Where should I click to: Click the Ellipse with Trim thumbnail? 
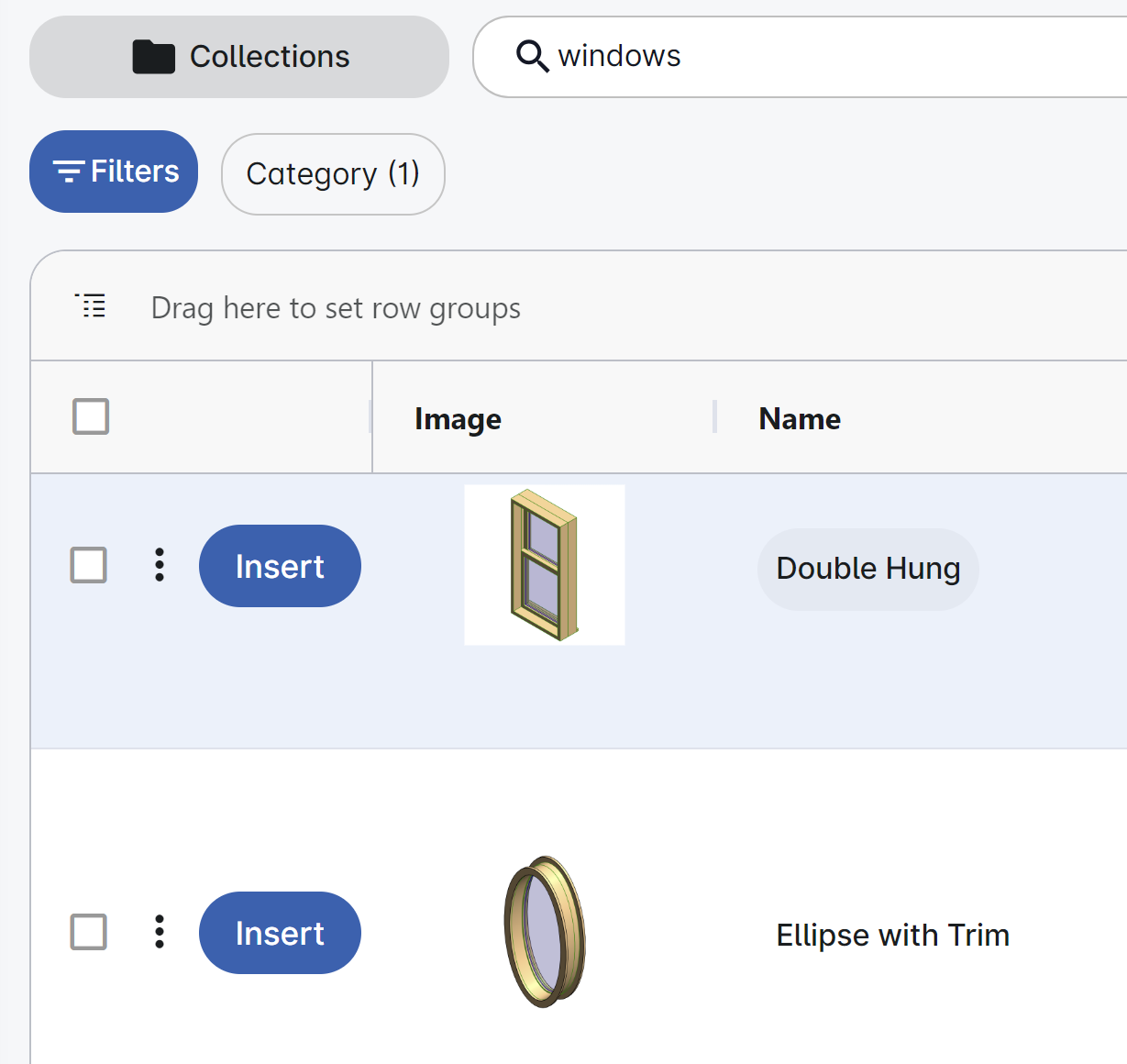(545, 932)
